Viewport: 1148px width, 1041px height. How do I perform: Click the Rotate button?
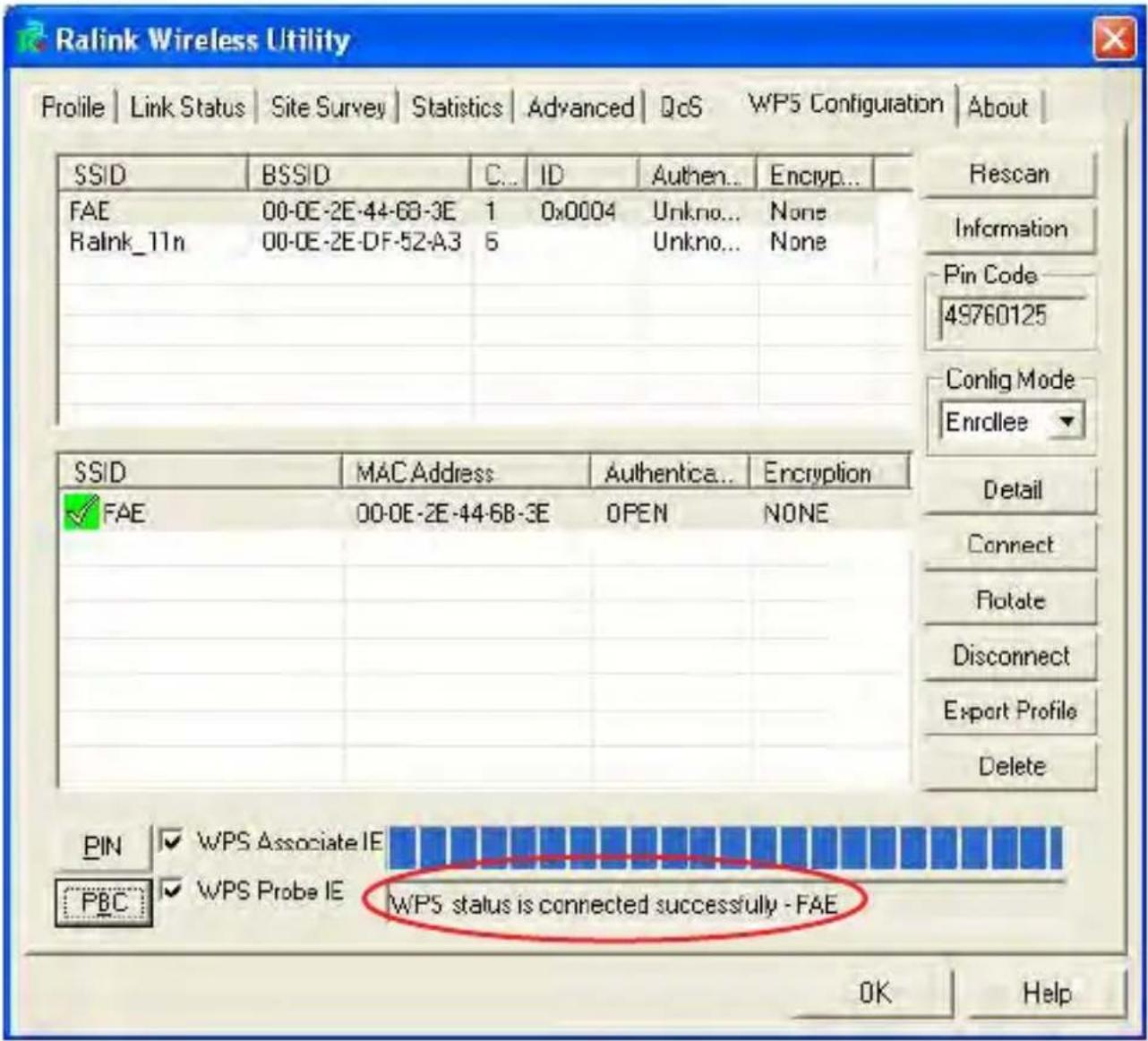coord(1011,600)
